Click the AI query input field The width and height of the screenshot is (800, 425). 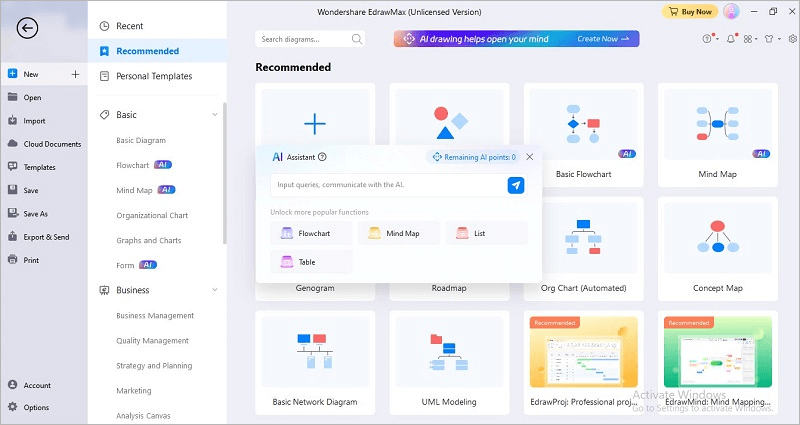click(x=388, y=185)
